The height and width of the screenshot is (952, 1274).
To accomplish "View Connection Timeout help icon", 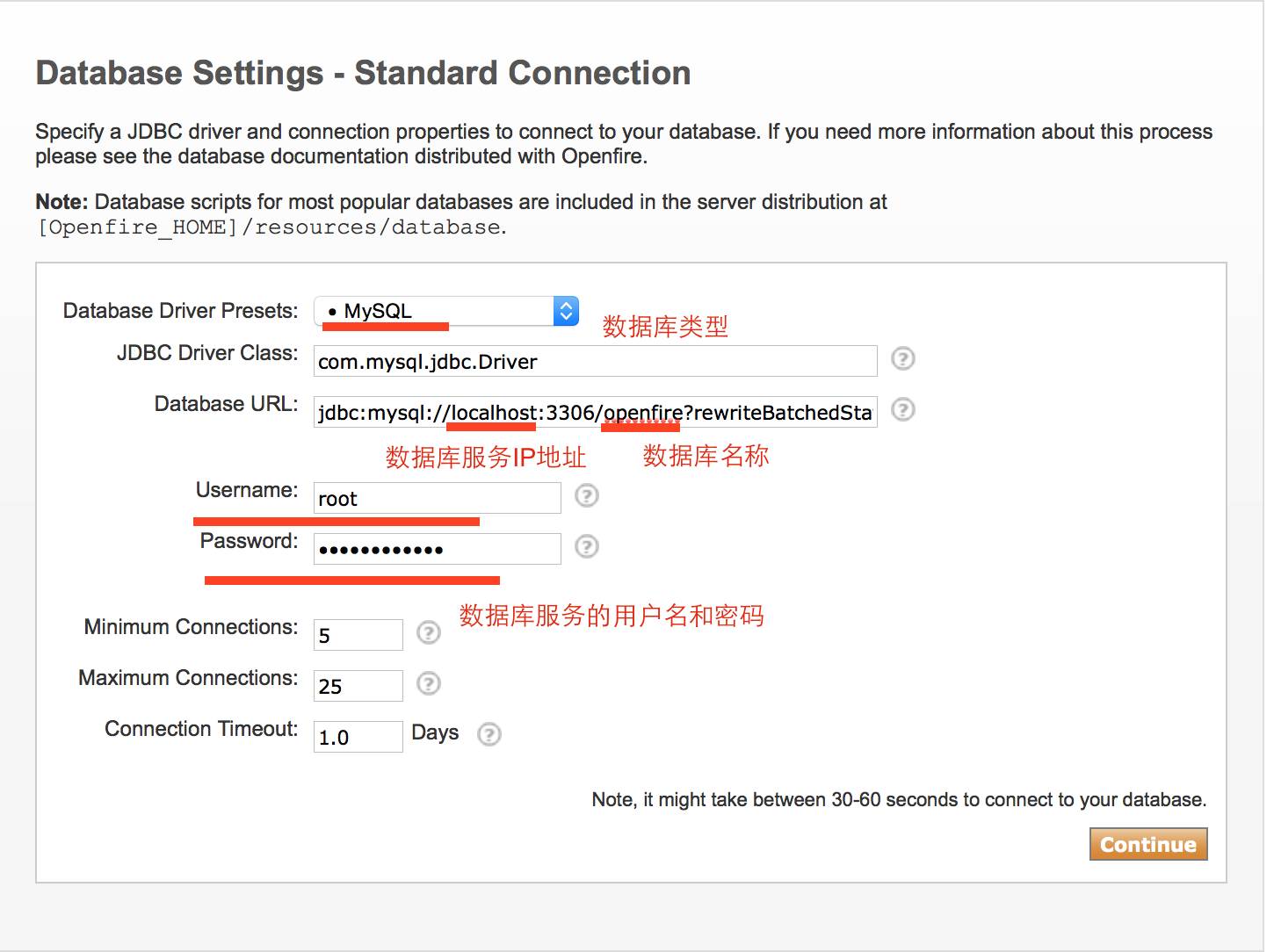I will [489, 734].
